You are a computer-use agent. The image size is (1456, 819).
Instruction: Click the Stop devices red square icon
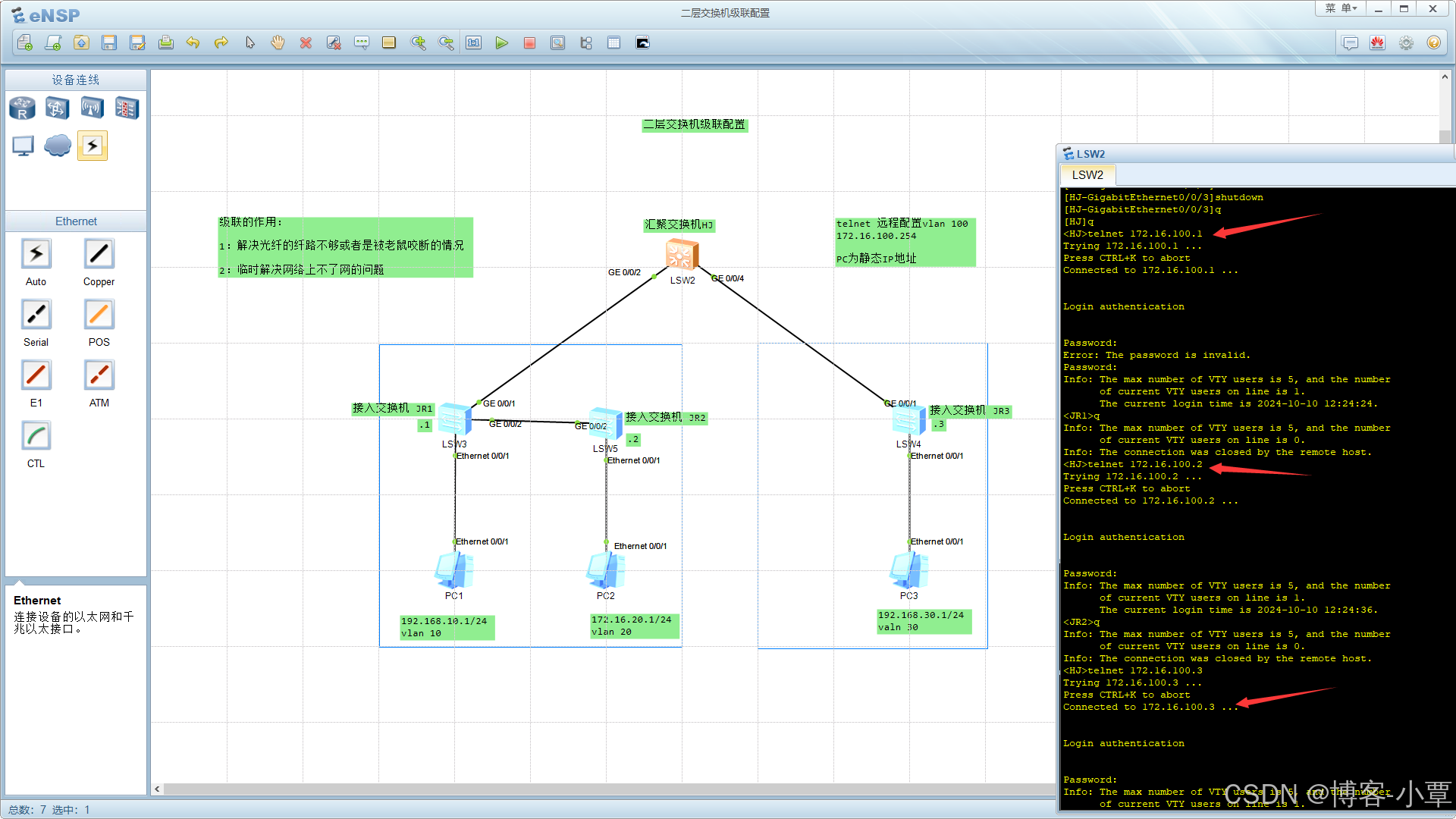tap(529, 43)
